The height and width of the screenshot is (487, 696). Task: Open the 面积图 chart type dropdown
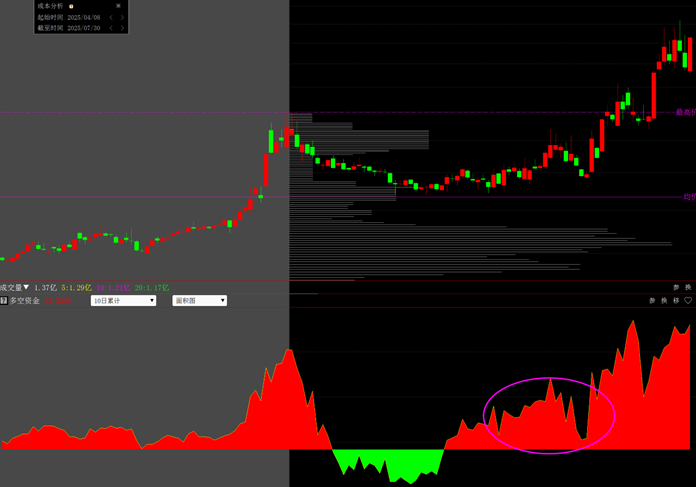[x=199, y=300]
